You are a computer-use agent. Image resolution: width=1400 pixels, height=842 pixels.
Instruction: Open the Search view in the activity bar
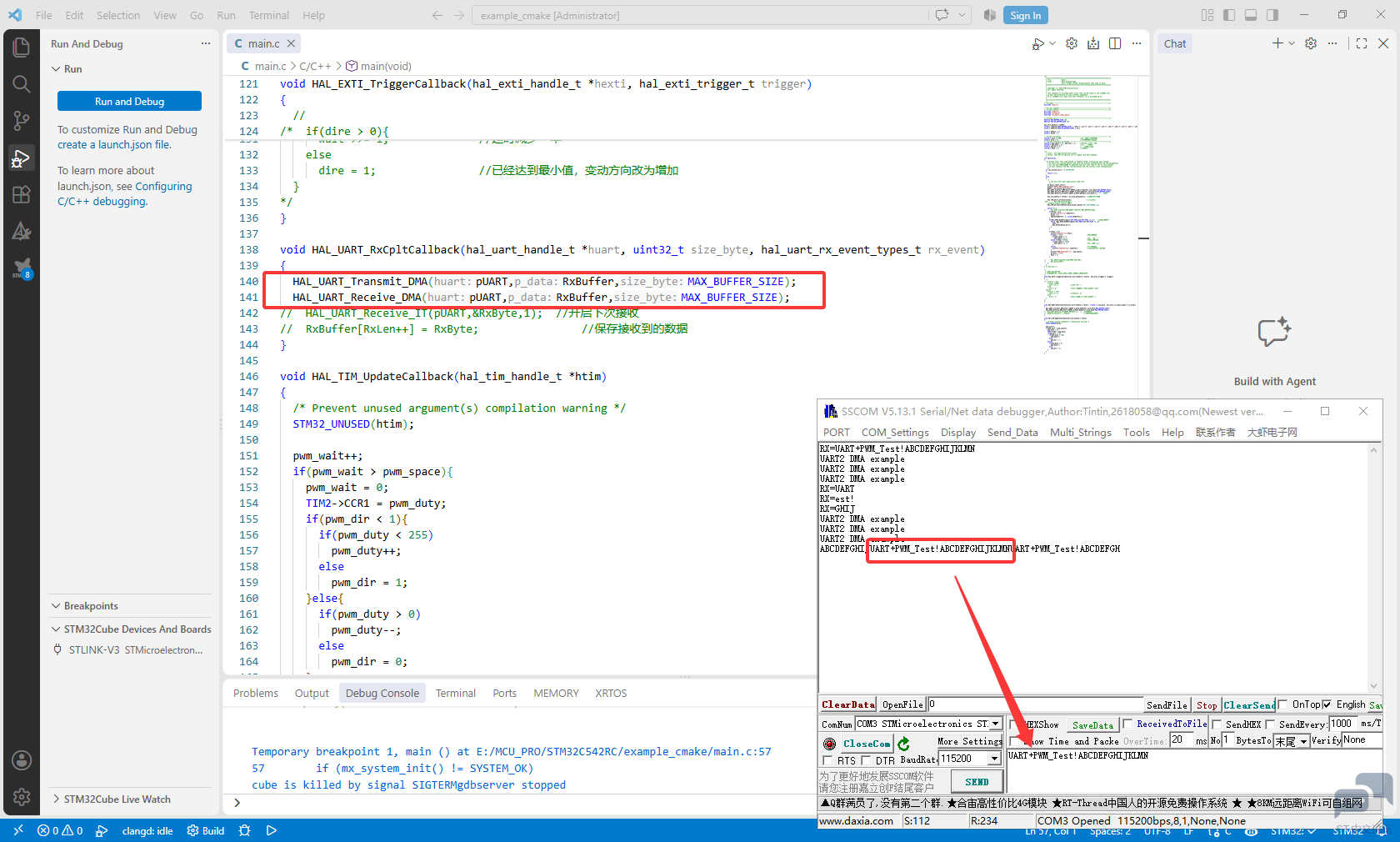pyautogui.click(x=22, y=84)
